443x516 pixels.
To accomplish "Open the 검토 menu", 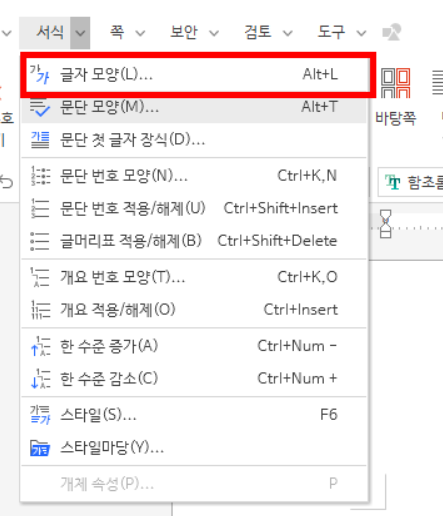I will 258,32.
